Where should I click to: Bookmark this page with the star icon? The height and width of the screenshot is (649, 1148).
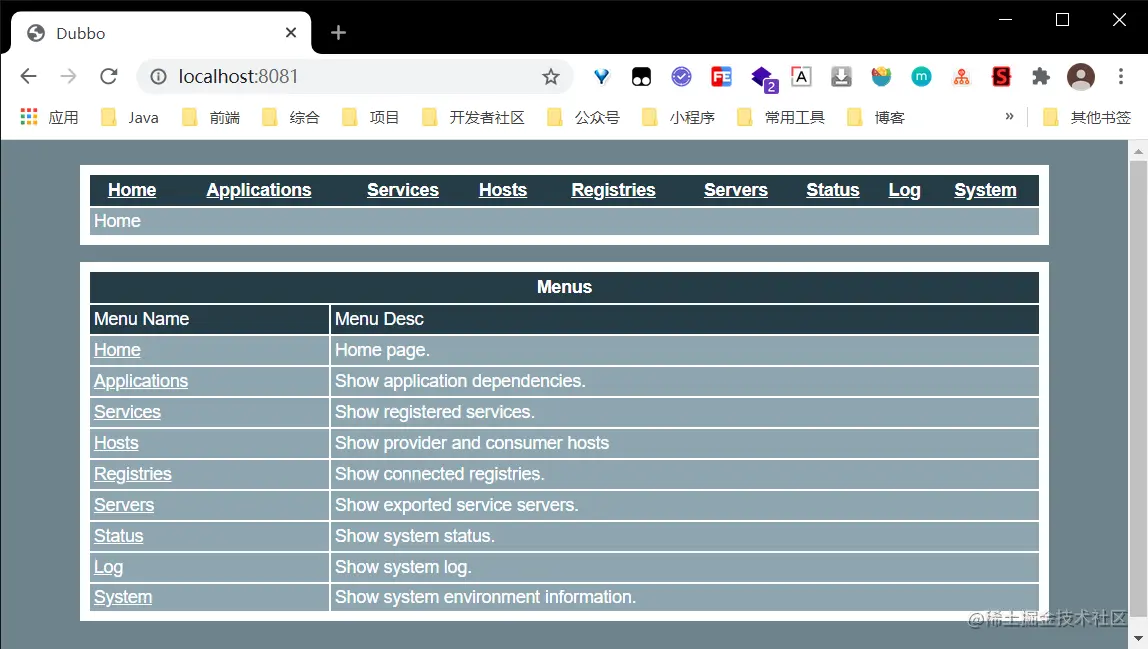pyautogui.click(x=551, y=76)
